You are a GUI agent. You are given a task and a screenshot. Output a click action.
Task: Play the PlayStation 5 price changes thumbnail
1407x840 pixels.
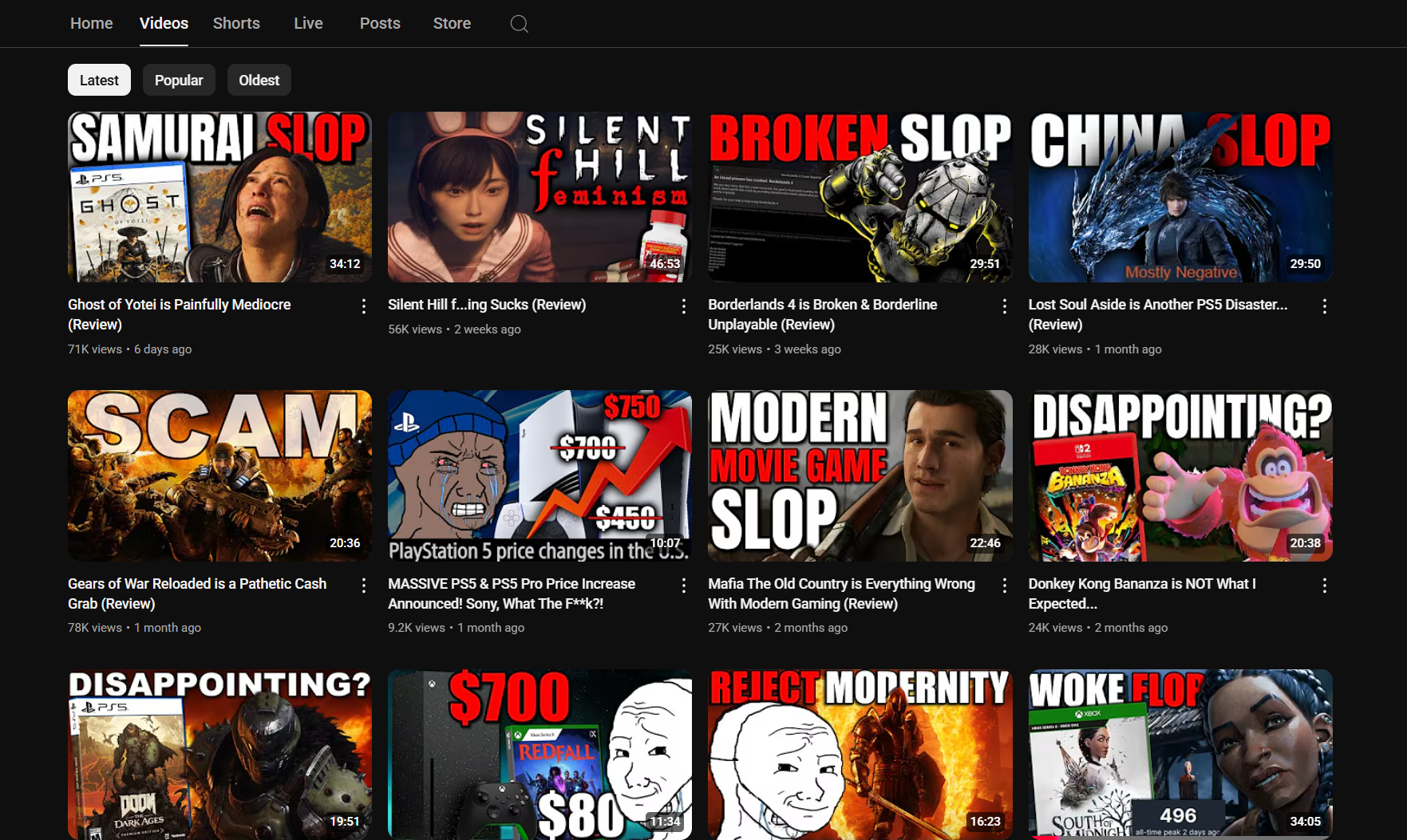539,475
